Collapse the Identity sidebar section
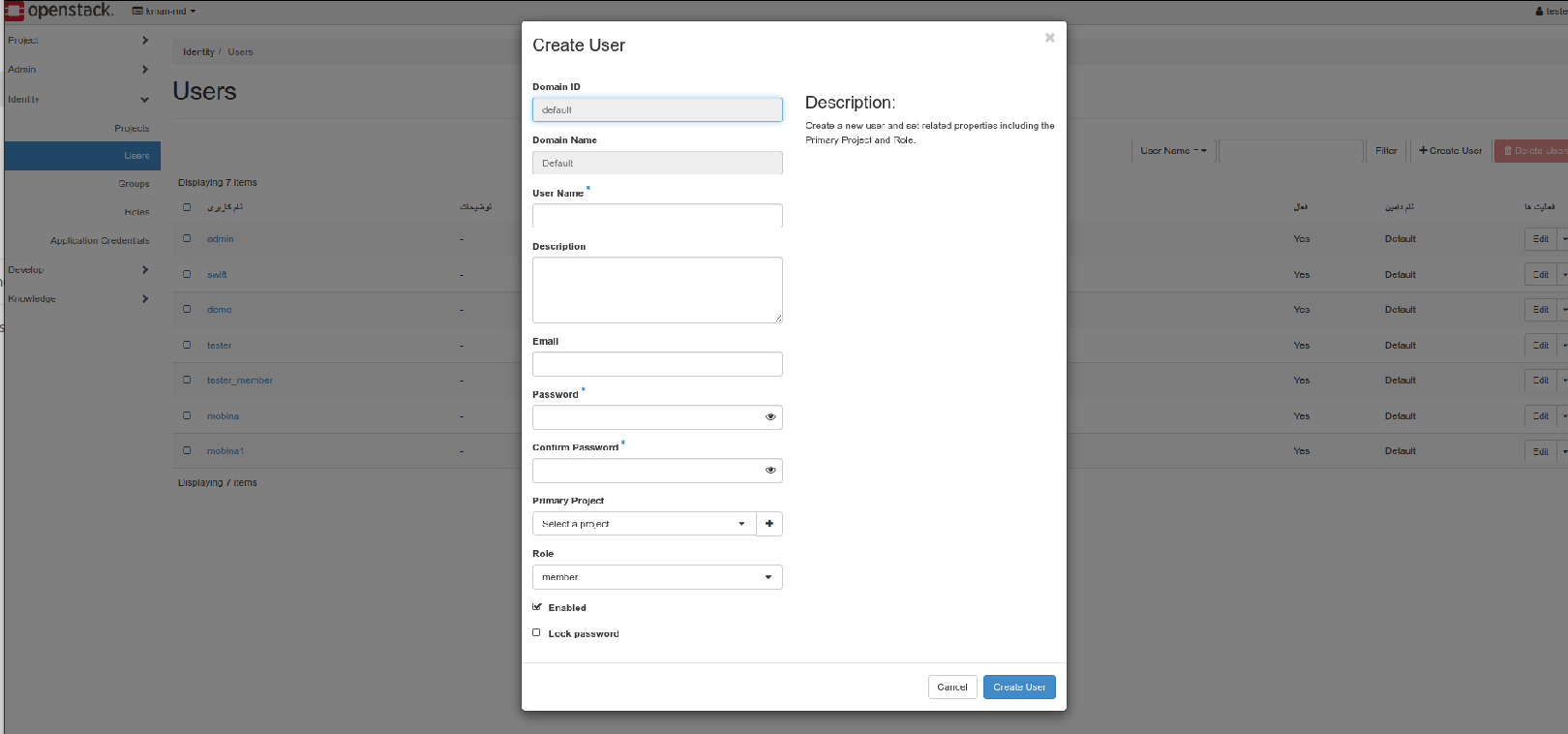This screenshot has height=734, width=1568. [x=144, y=100]
